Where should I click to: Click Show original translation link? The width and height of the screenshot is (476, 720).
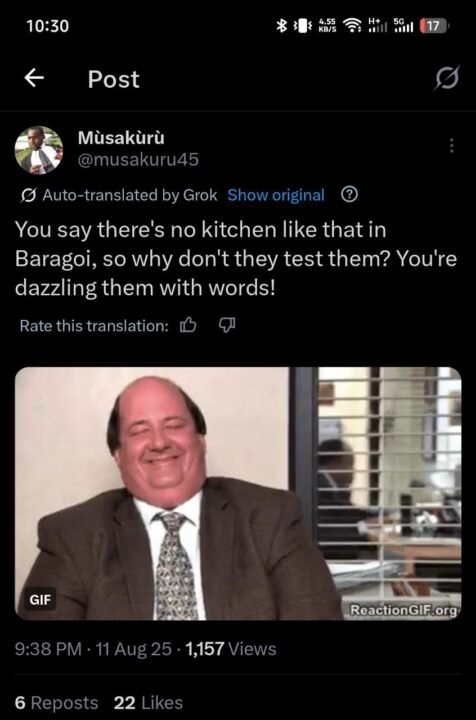[x=276, y=195]
